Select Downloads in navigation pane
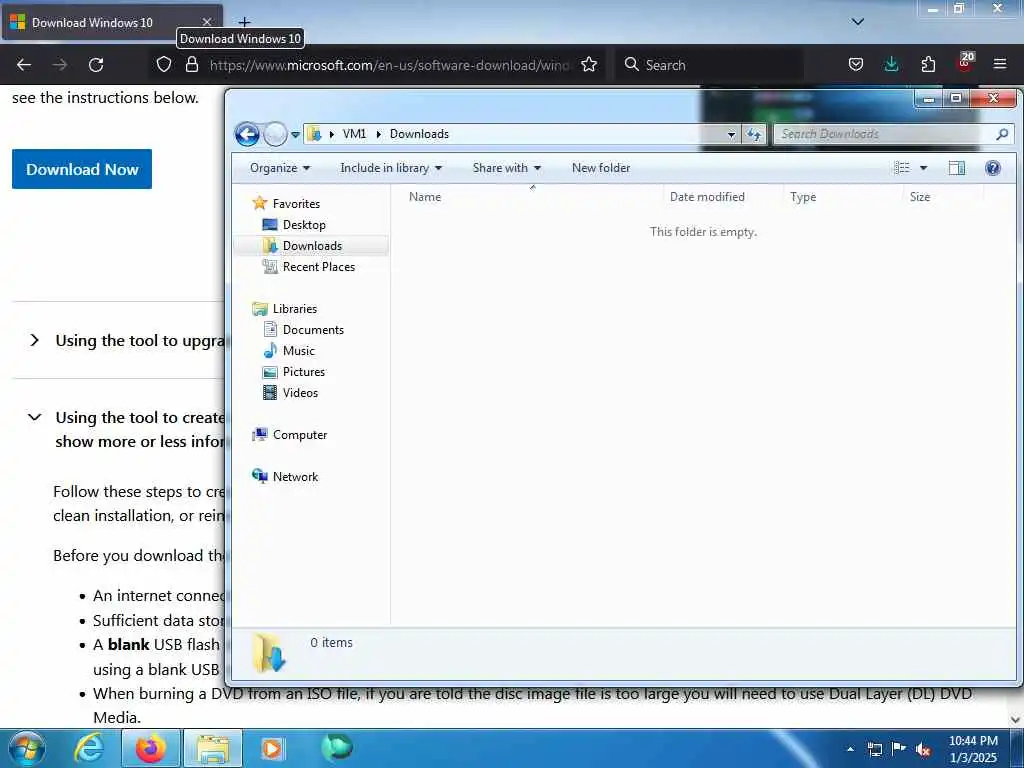1024x768 pixels. point(312,246)
